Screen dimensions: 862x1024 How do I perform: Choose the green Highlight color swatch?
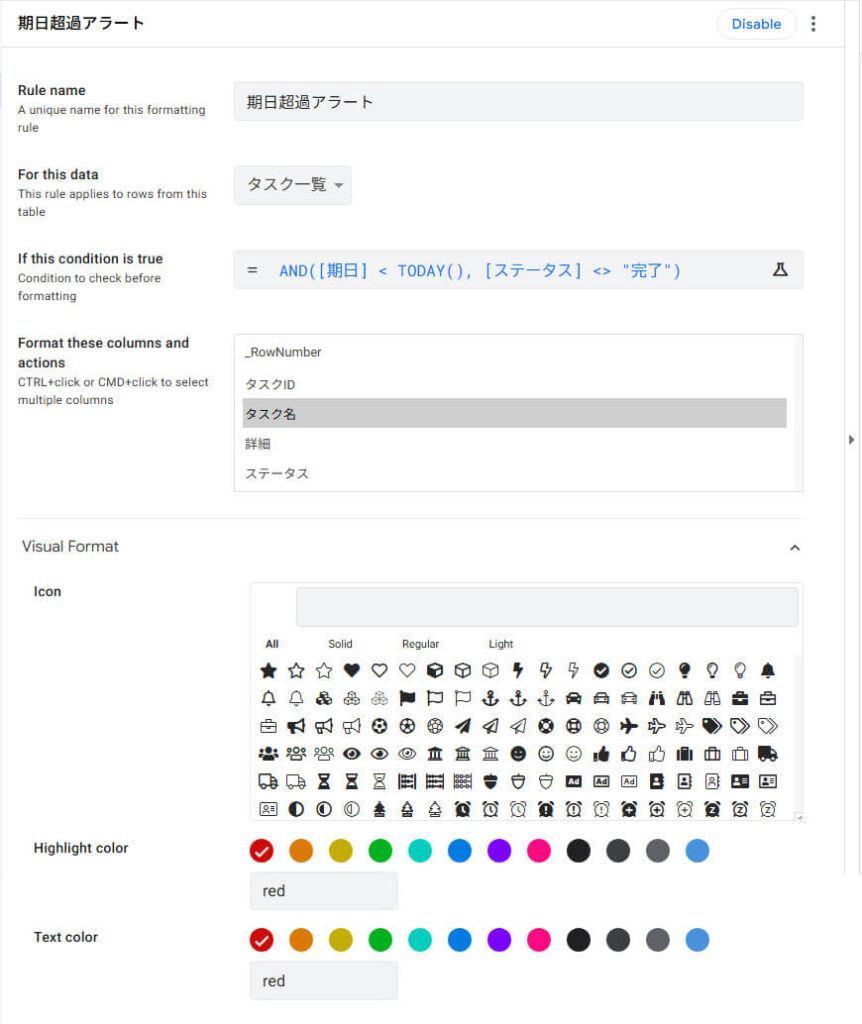coord(380,851)
